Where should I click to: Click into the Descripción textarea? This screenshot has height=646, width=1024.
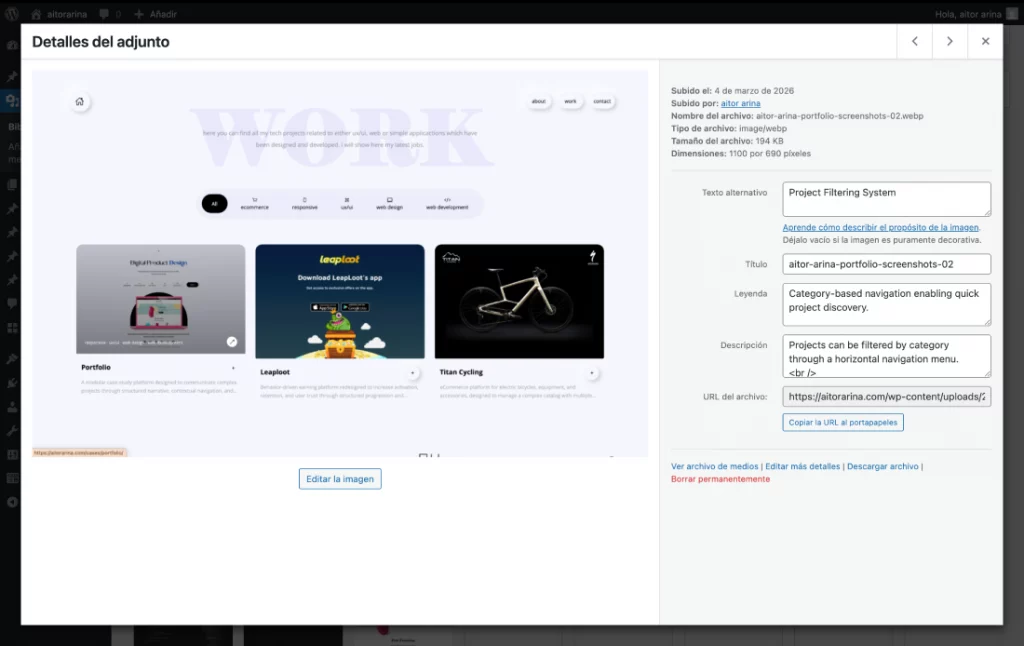pos(886,355)
